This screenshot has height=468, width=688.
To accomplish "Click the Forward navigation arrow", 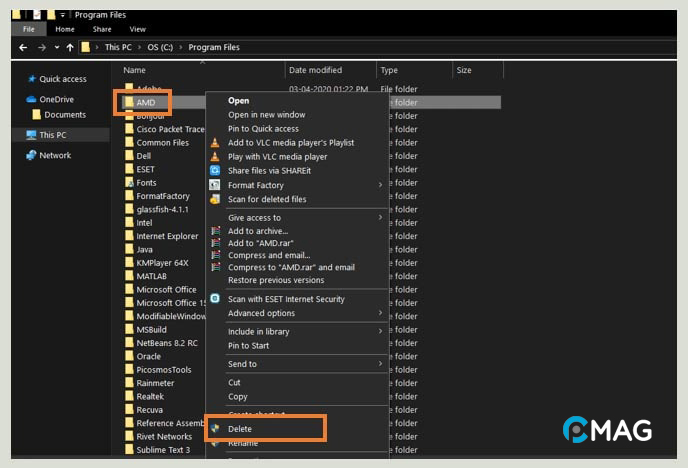I will tap(42, 47).
